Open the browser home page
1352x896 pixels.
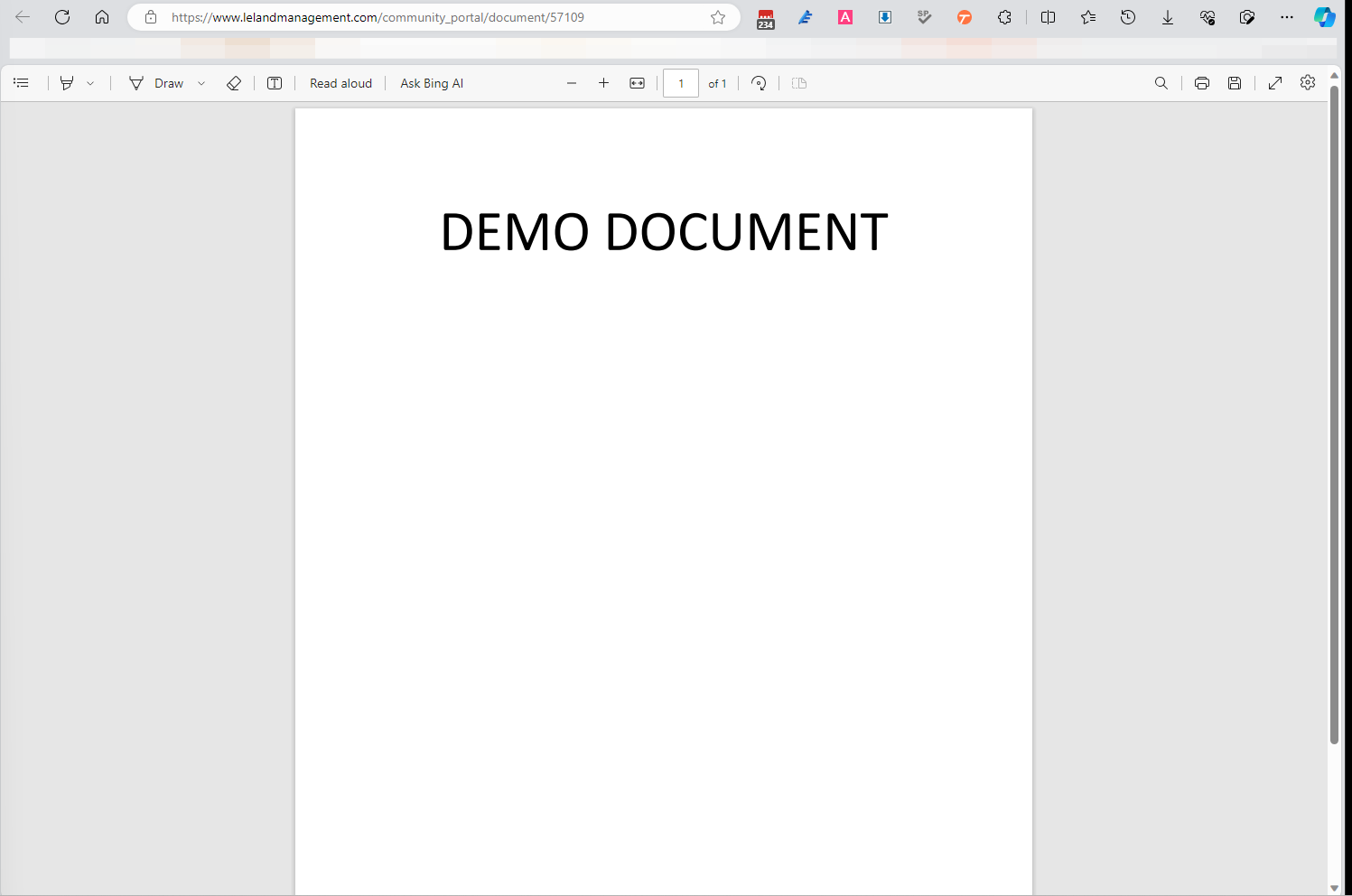(x=102, y=17)
